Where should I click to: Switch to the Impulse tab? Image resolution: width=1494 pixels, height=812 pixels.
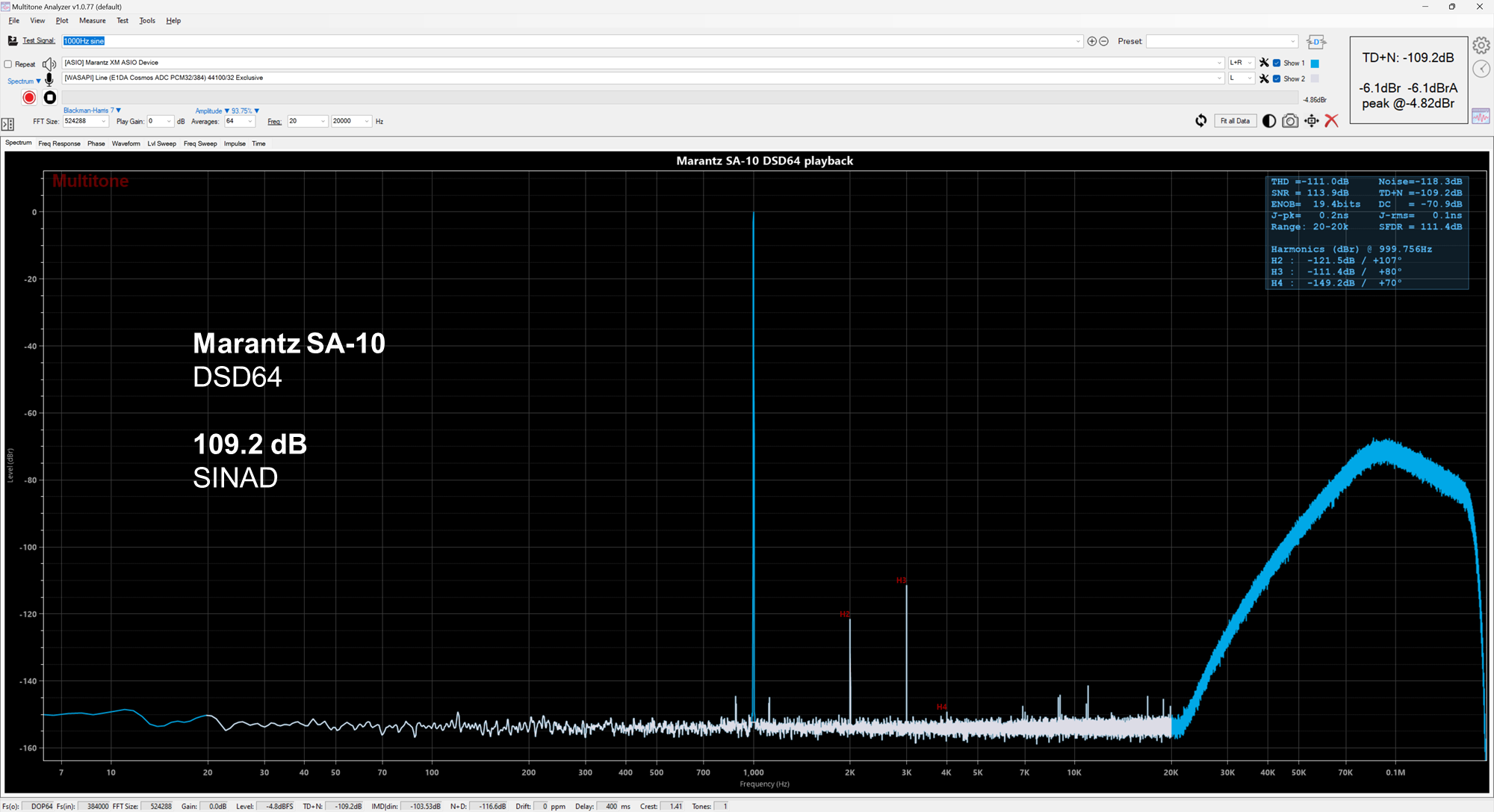click(x=235, y=143)
